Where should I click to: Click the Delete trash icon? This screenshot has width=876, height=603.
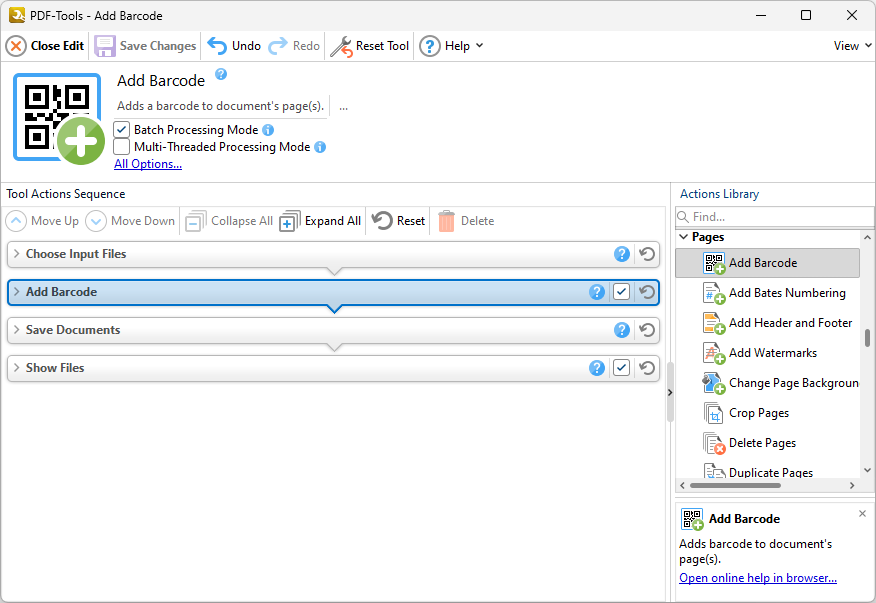tap(446, 221)
